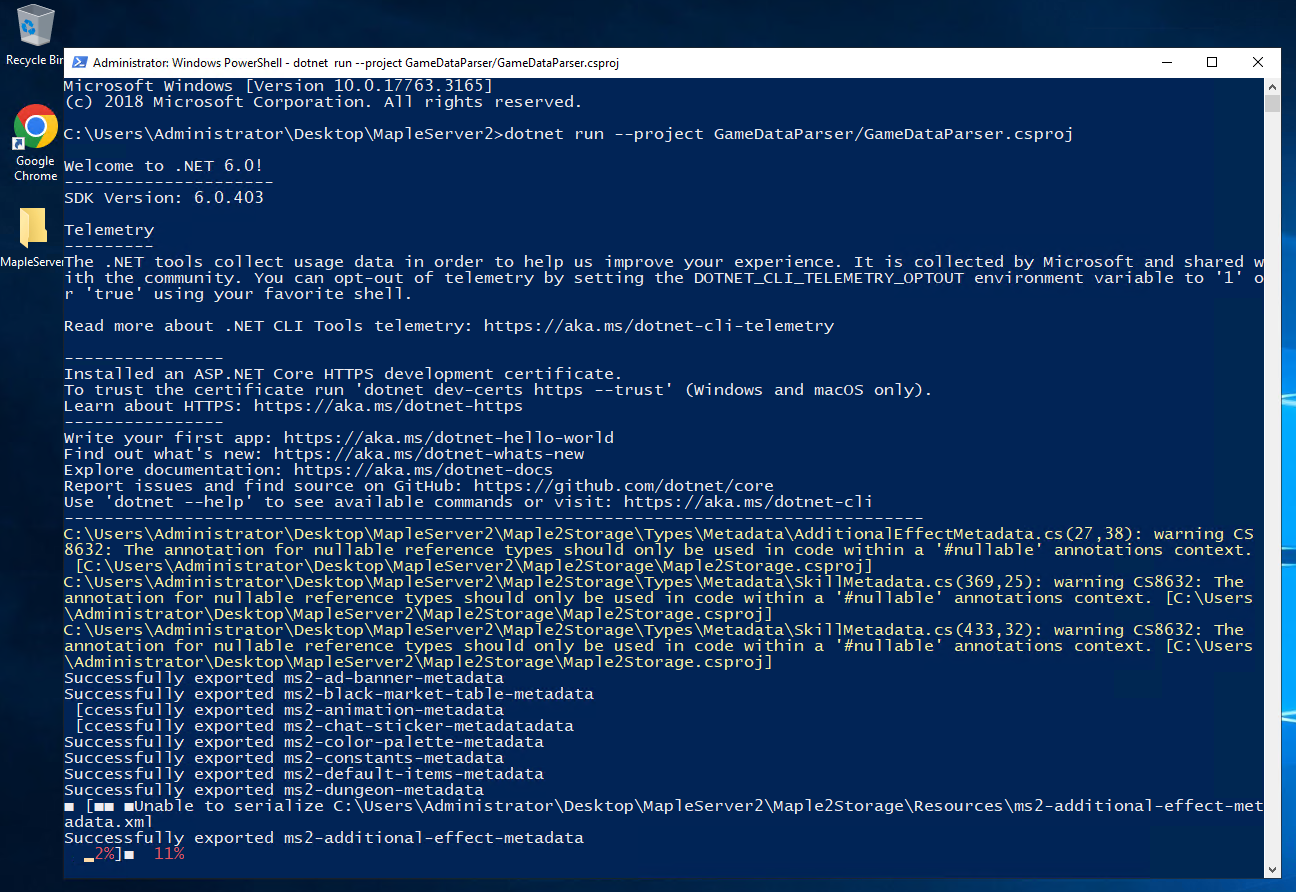Click the https://aka.ms/dotnet-whats-new URL
Viewport: 1296px width, 892px height.
click(x=429, y=454)
